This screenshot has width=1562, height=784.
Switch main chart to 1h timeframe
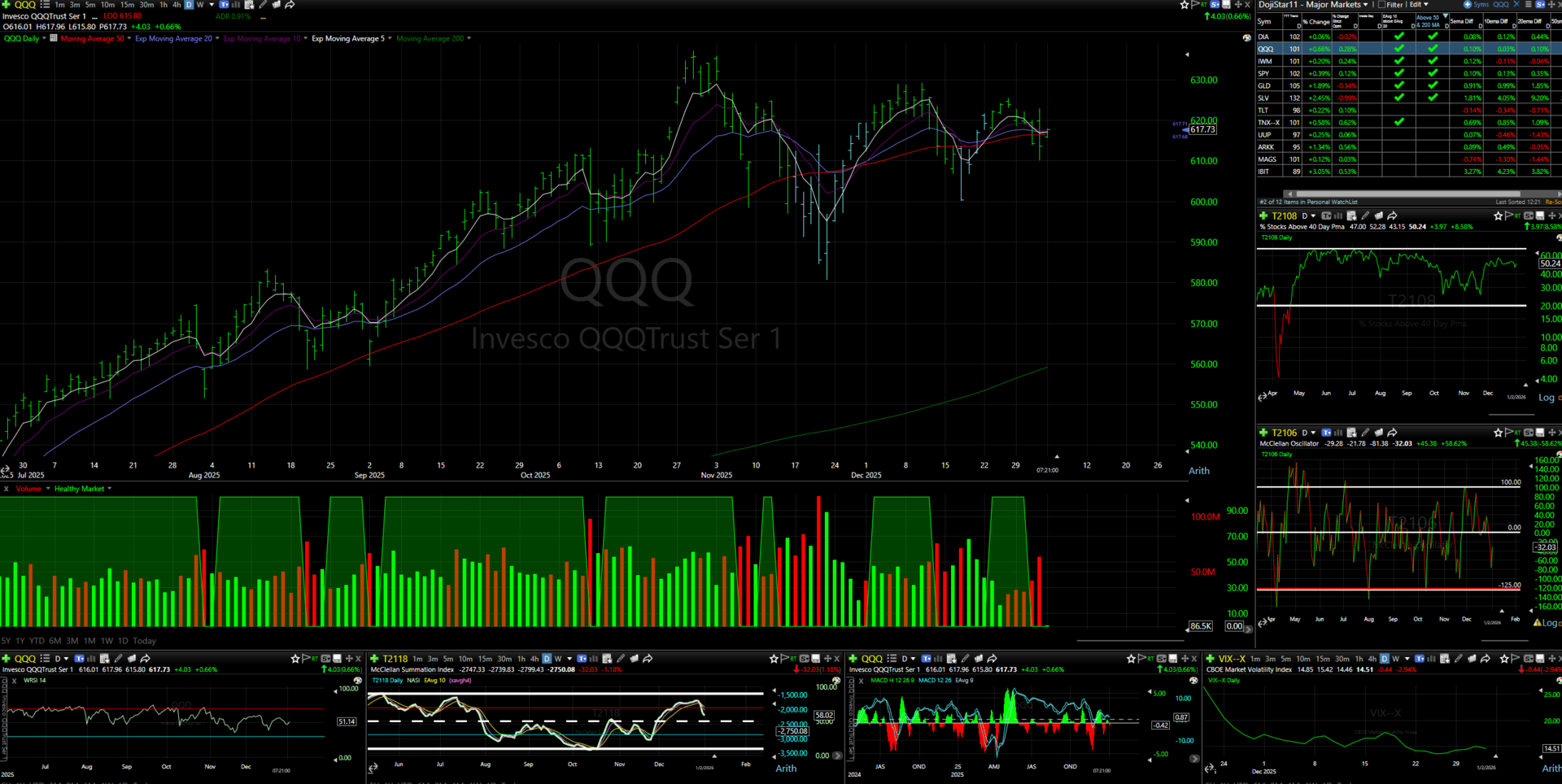pos(164,5)
